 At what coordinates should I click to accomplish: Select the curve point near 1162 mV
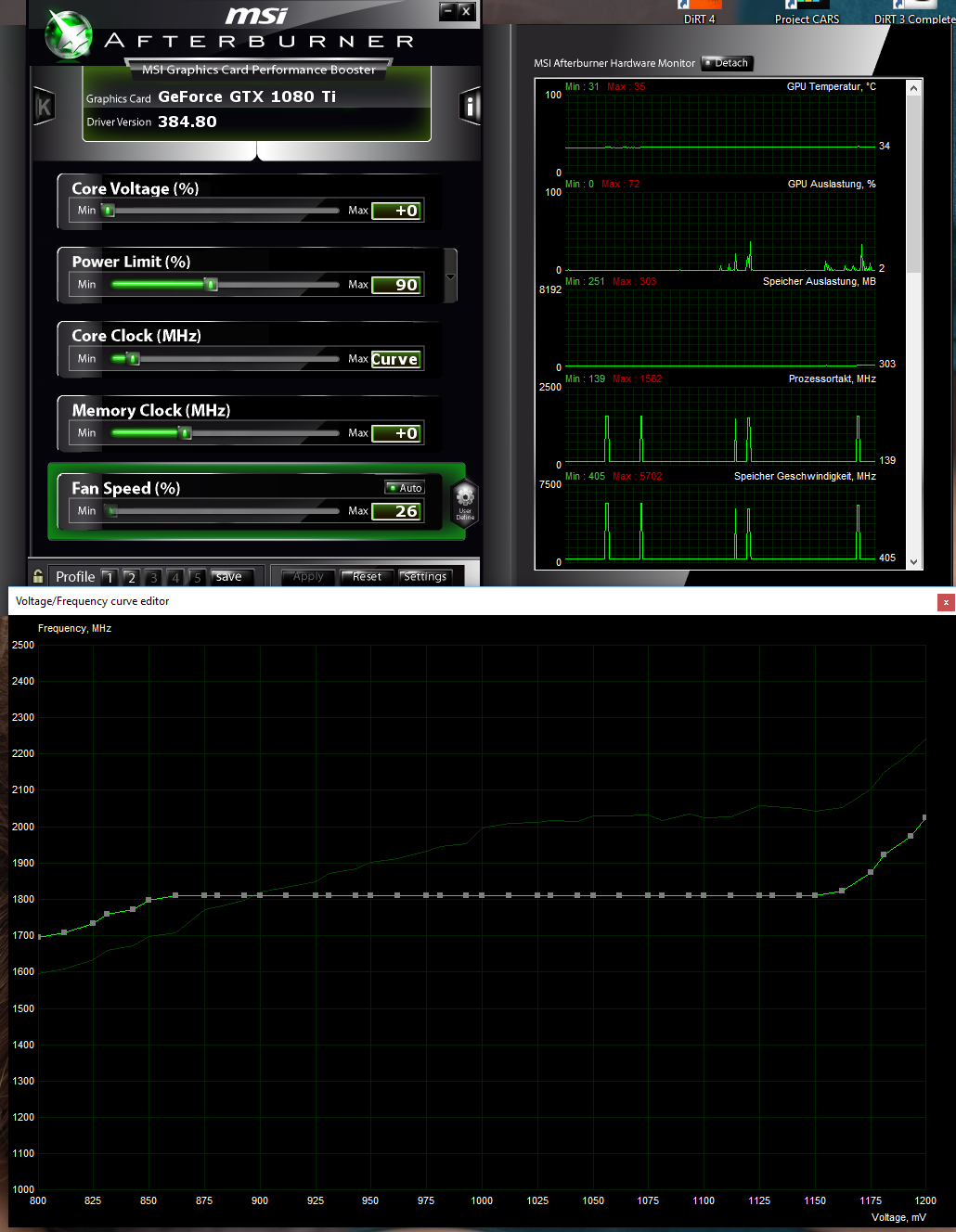842,891
